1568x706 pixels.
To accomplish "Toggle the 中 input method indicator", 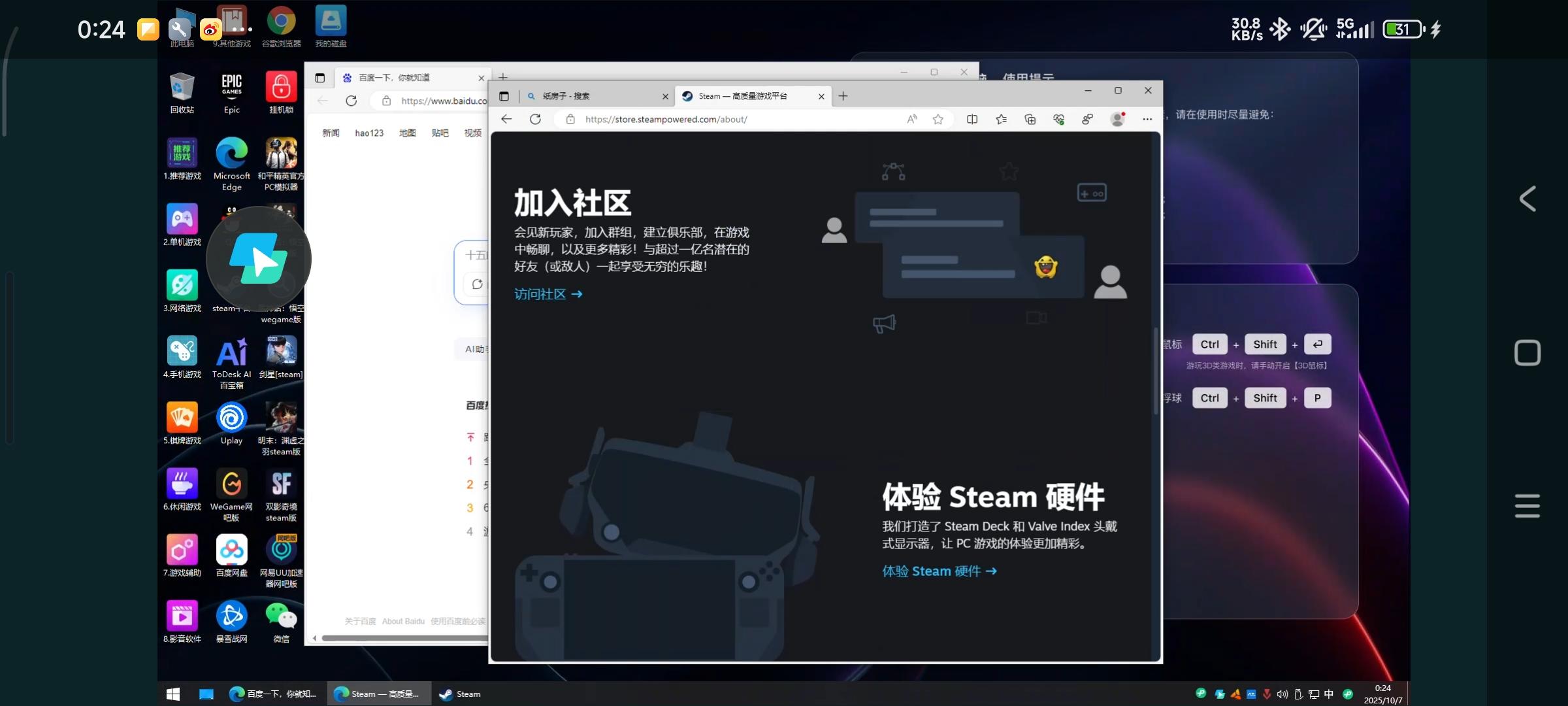I will [x=1329, y=694].
